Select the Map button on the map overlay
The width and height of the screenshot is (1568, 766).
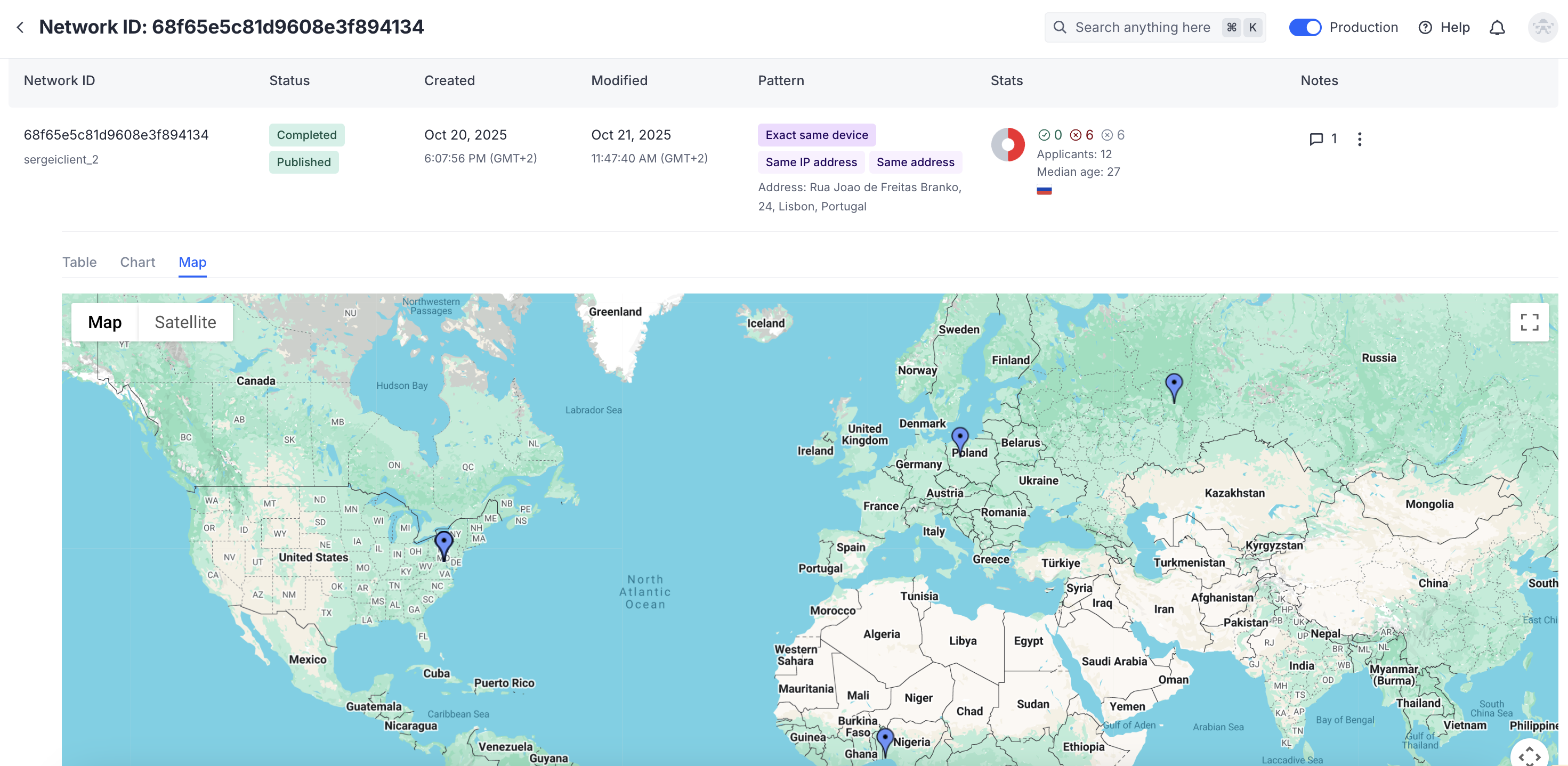[x=104, y=322]
